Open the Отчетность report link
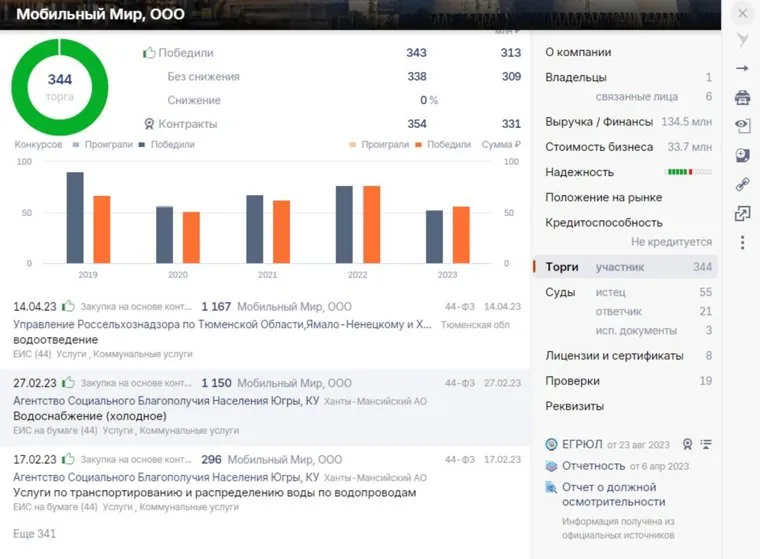The image size is (760, 559). 593,466
